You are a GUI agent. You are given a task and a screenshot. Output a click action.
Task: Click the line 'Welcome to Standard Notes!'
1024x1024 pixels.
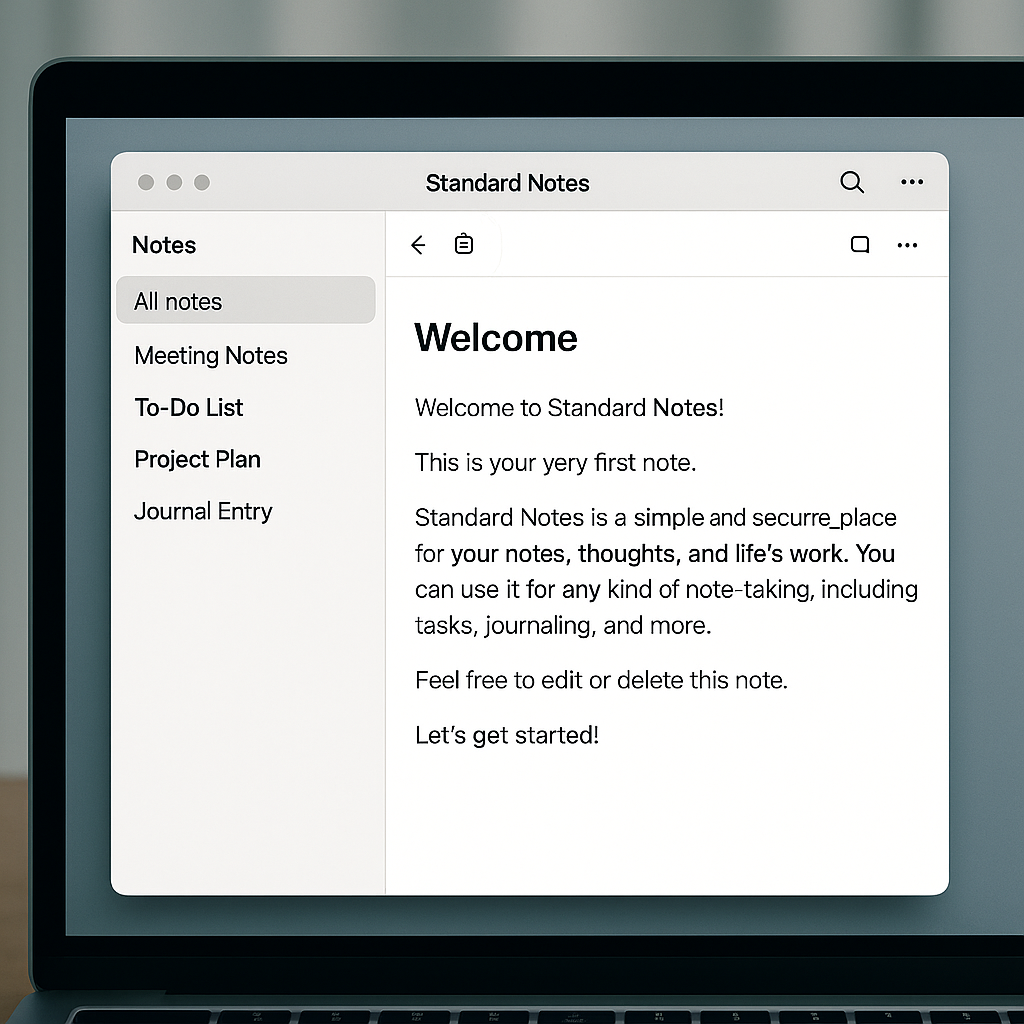pos(569,408)
